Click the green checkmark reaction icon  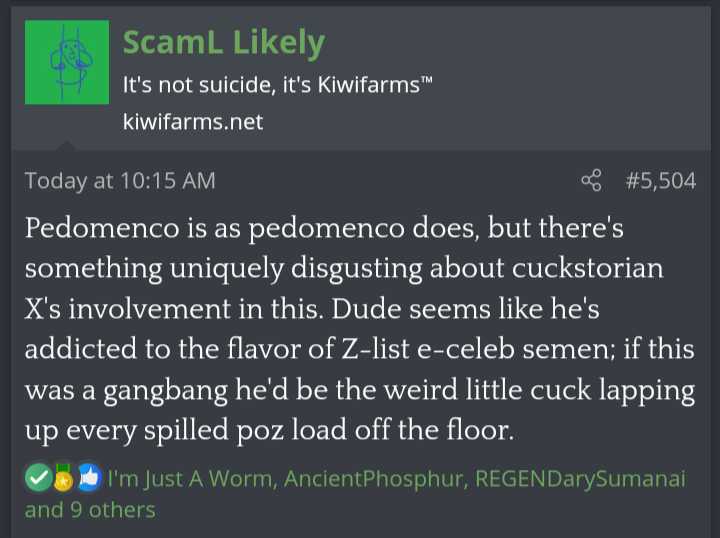click(37, 479)
